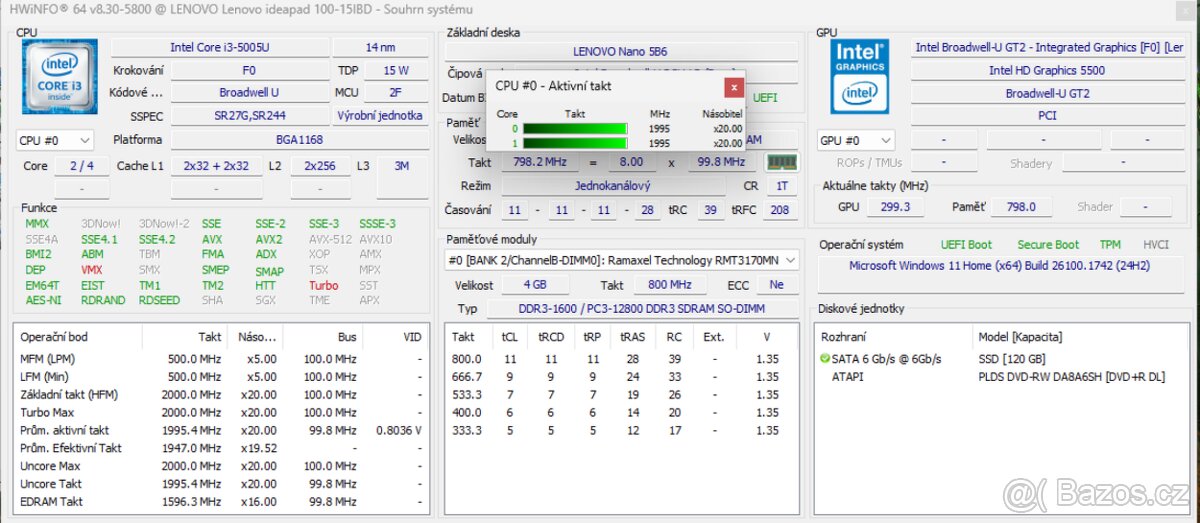The image size is (1200, 523).
Task: Click the TPM label
Action: click(1110, 245)
